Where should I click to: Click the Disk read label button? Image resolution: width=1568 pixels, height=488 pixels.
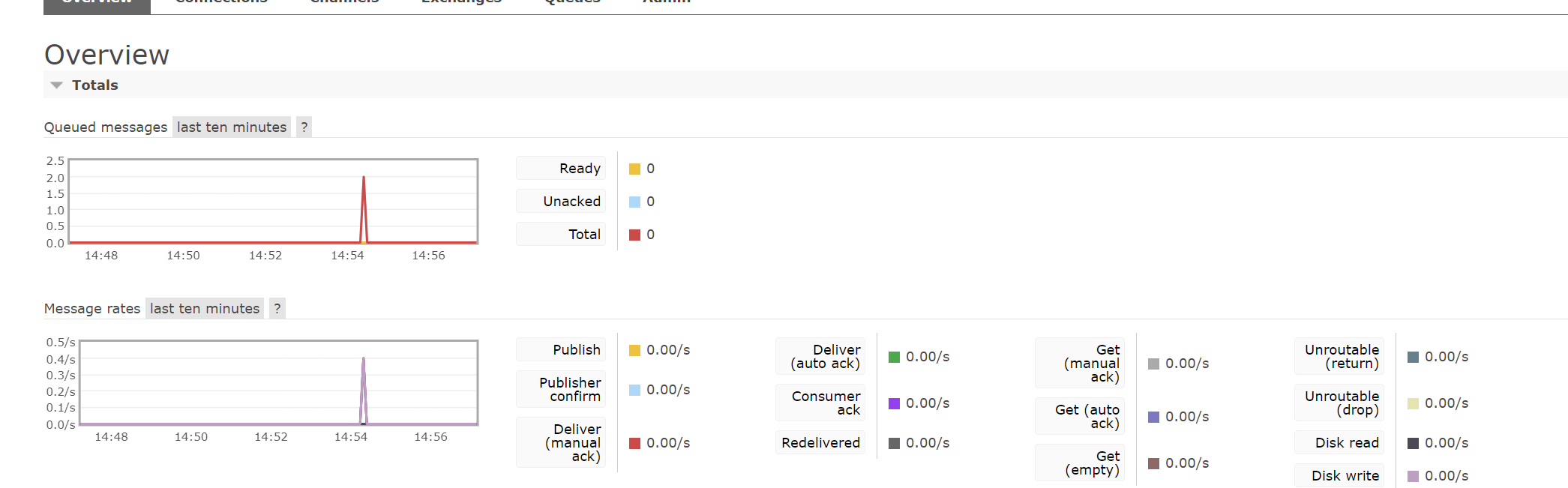coord(1339,443)
